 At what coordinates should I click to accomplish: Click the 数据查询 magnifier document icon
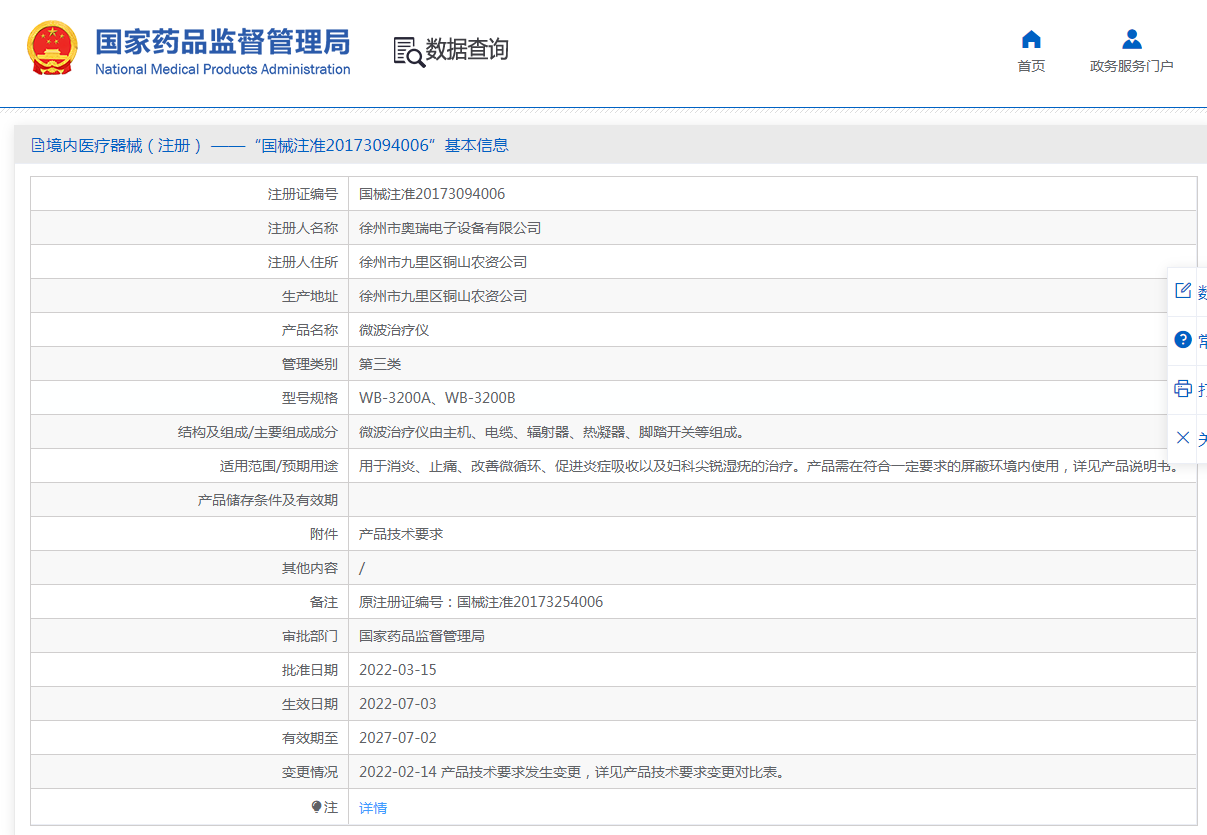[408, 51]
